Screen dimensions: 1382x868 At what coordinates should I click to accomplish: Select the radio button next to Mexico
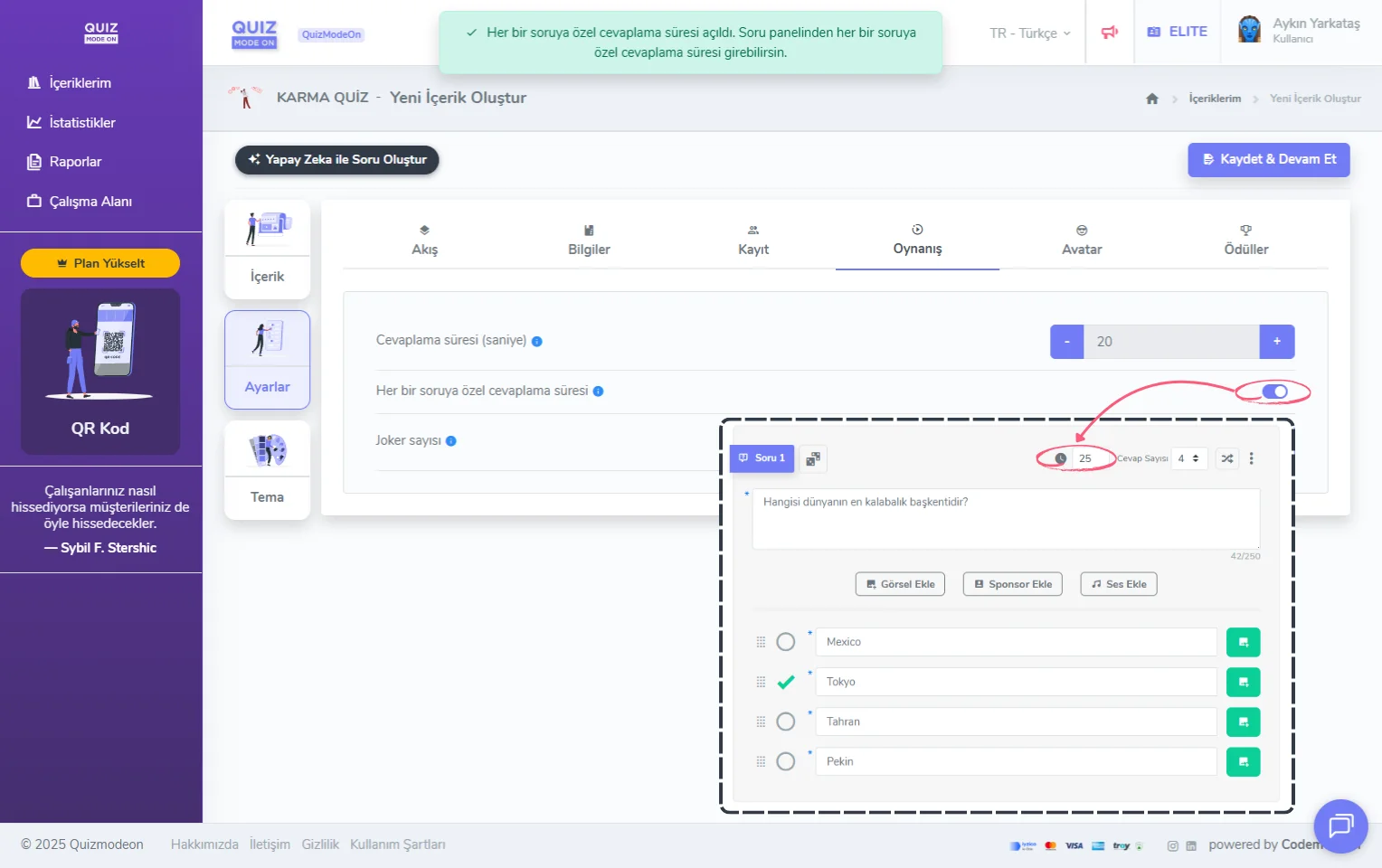[786, 642]
